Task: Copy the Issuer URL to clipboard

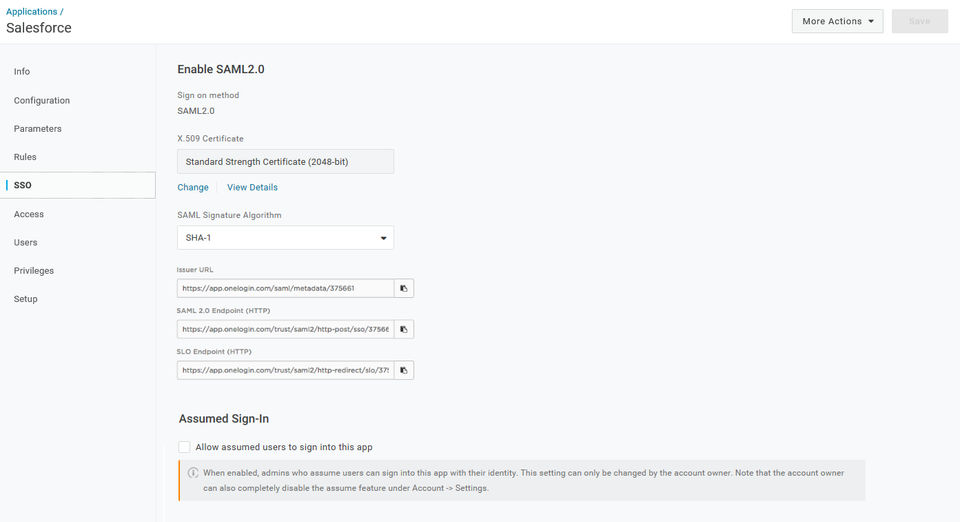Action: [x=404, y=288]
